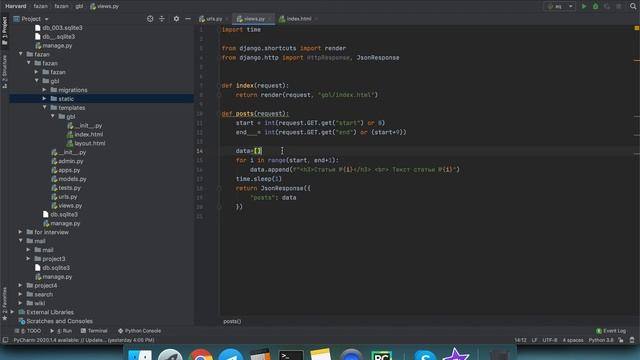Toggle the Favorites tool window side button

[4, 304]
